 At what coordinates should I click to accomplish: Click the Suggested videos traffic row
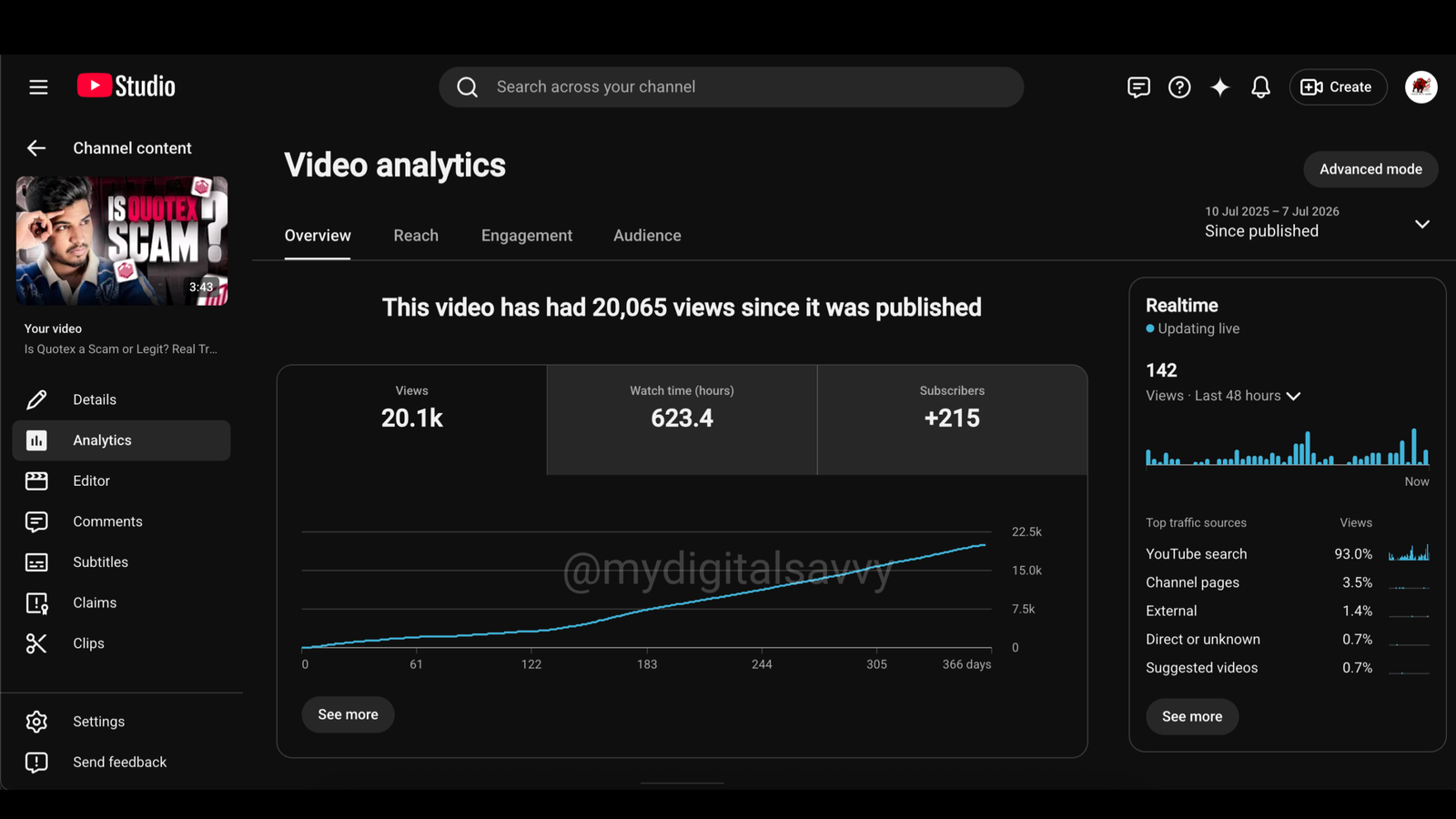1288,668
